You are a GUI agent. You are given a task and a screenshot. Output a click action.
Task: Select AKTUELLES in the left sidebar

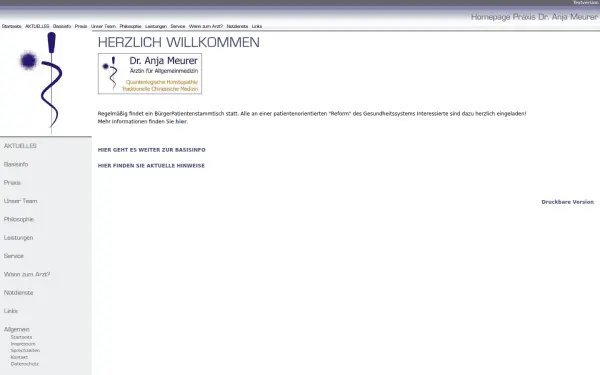20,146
